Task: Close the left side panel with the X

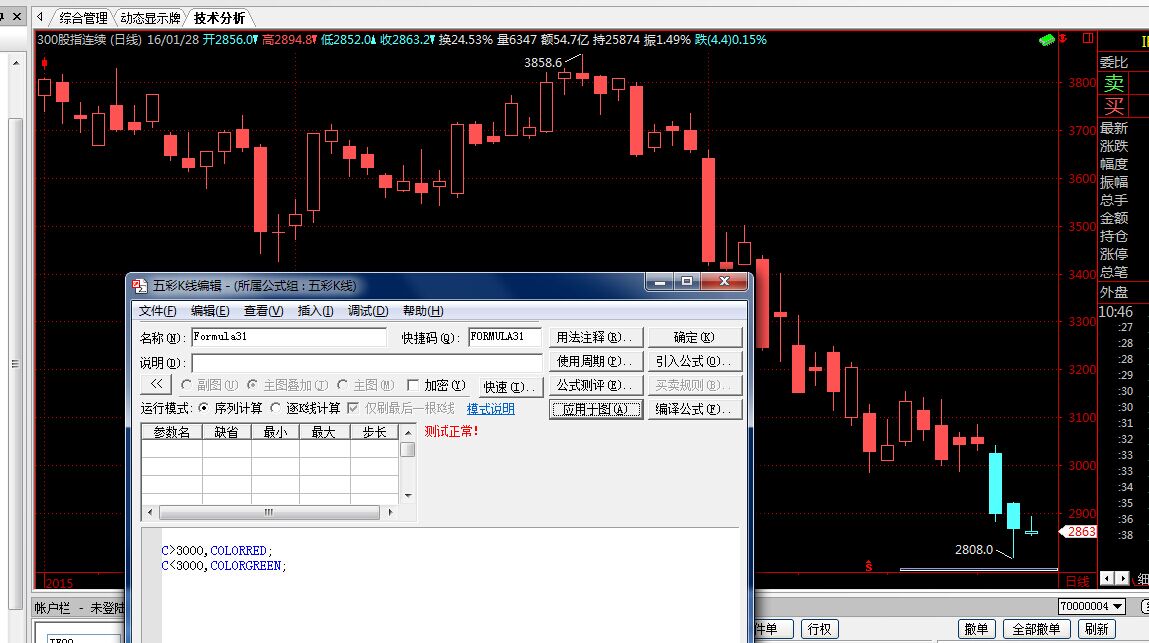Action: (x=17, y=16)
